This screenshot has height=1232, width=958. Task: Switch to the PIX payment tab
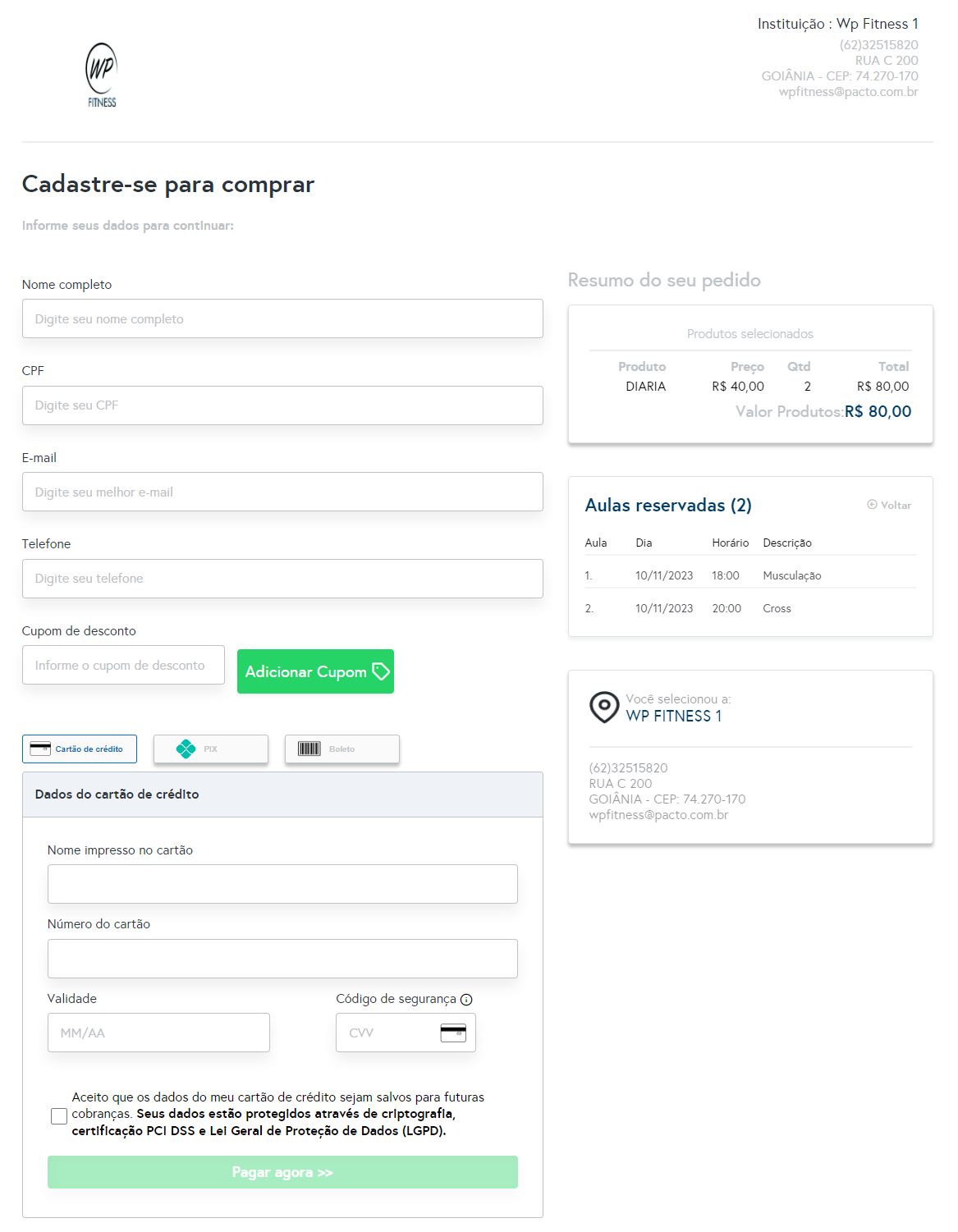211,749
